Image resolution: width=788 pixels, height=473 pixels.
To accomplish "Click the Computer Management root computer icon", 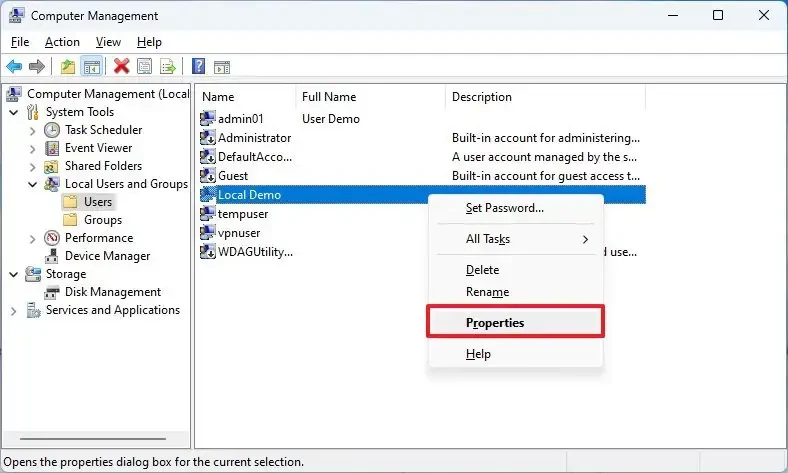I will pyautogui.click(x=14, y=94).
